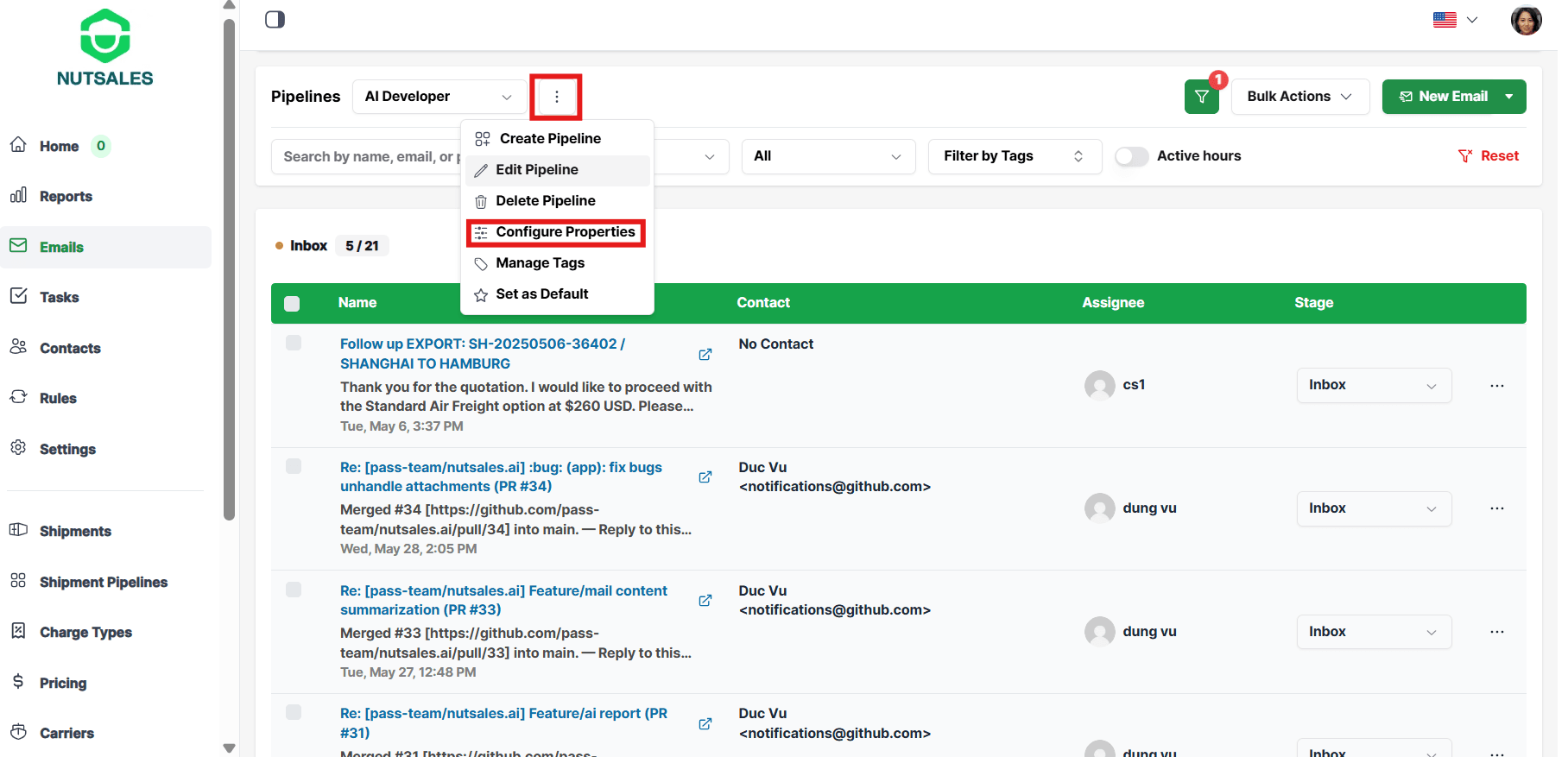Open the user avatar profile

1526,20
